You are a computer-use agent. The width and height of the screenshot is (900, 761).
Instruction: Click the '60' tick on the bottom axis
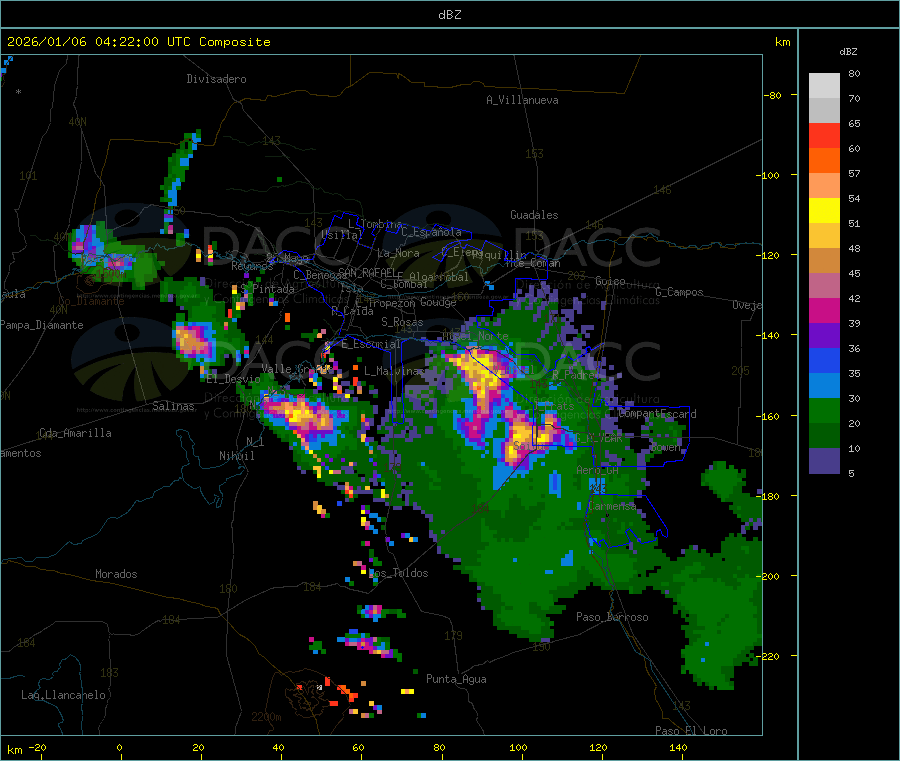click(358, 748)
